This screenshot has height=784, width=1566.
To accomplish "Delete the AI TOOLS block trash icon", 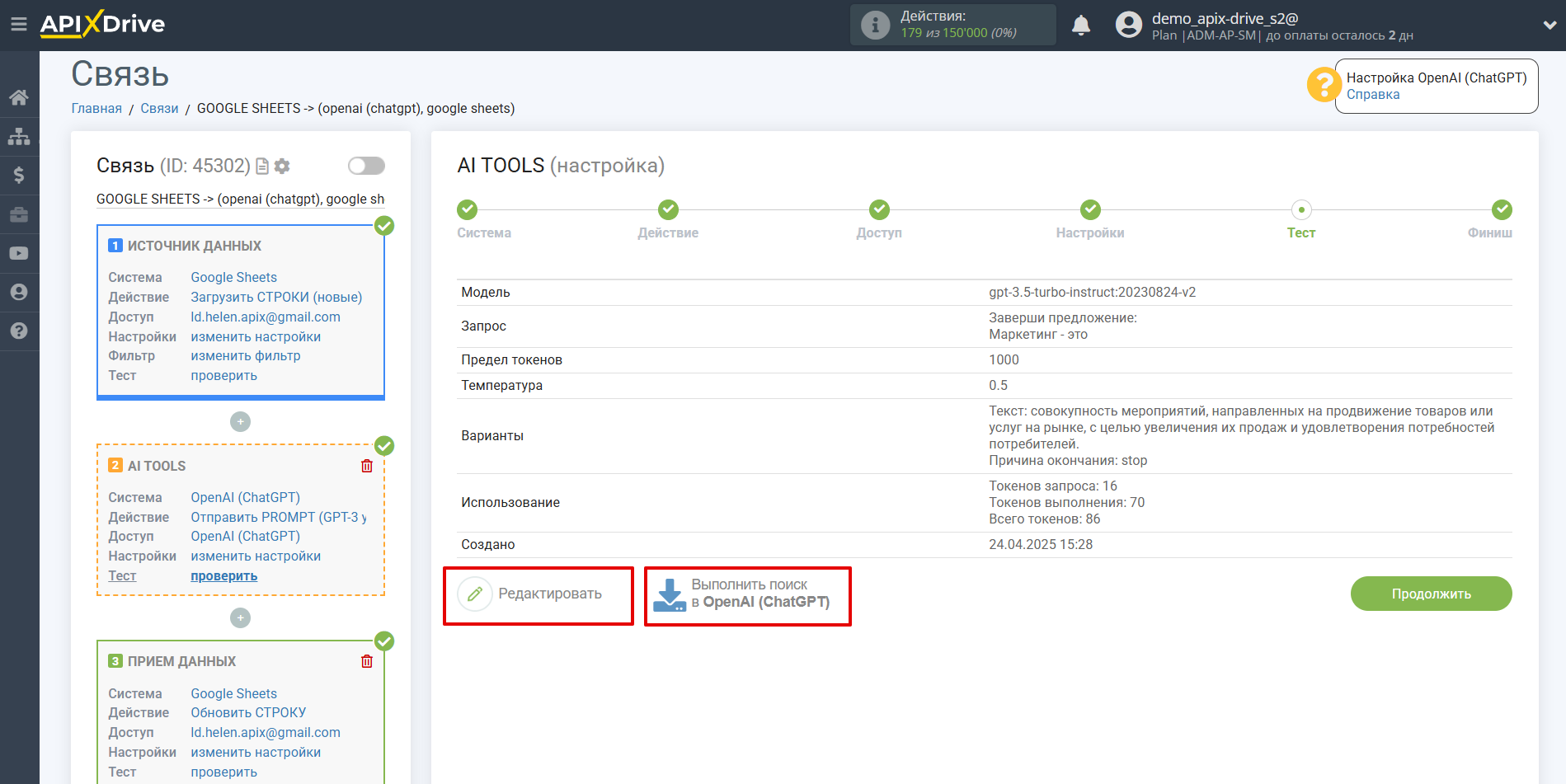I will point(367,466).
